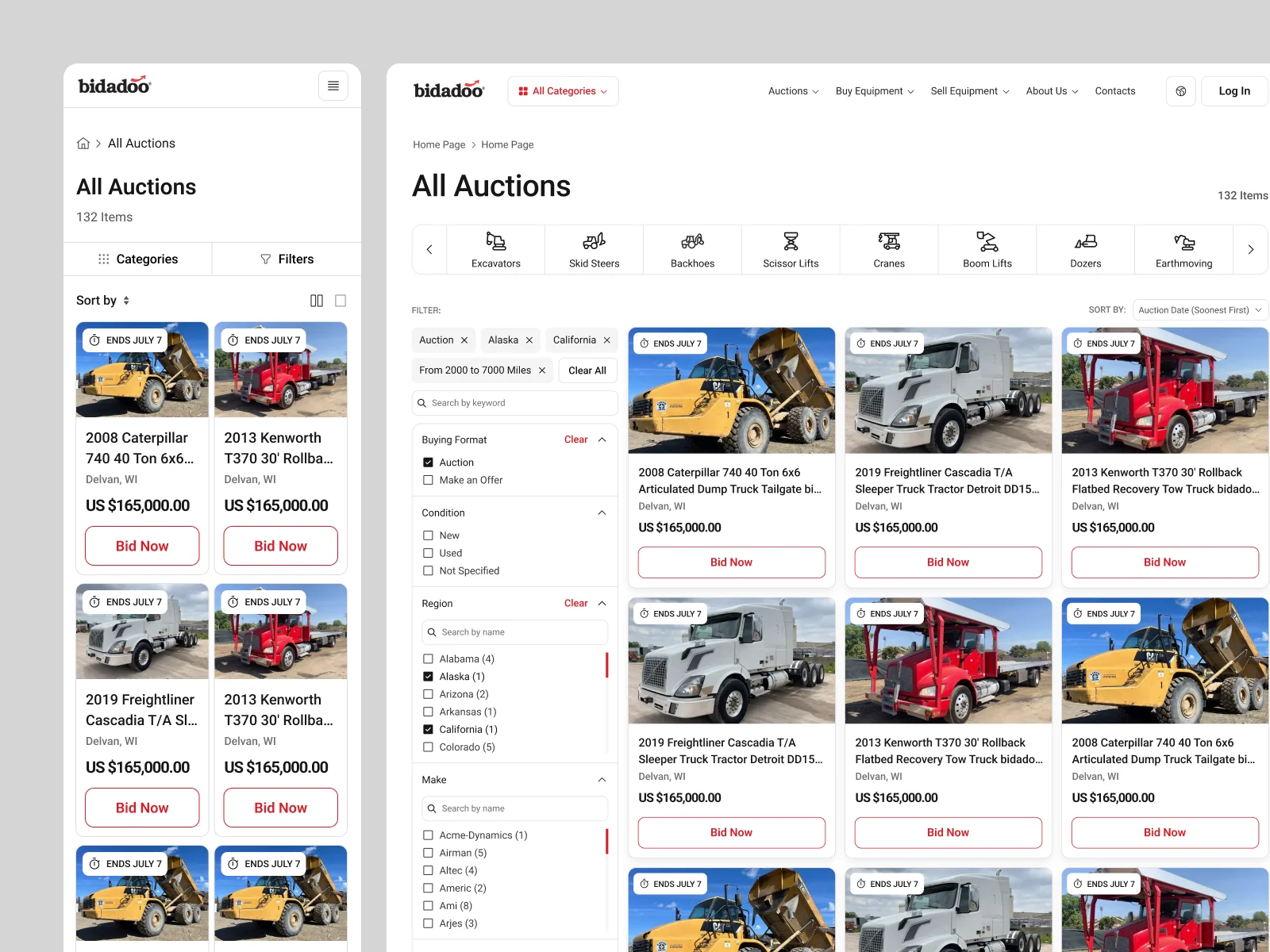Screen dimensions: 1270x952
Task: Collapse the Region filter section chevron
Action: point(602,604)
